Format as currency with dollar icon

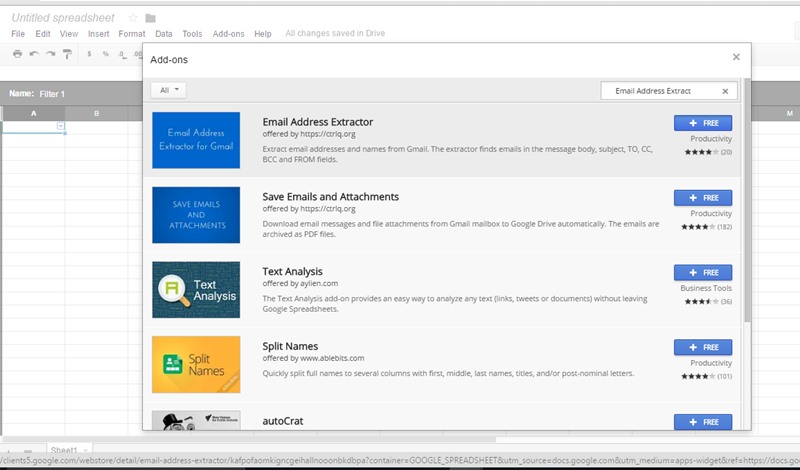89,54
